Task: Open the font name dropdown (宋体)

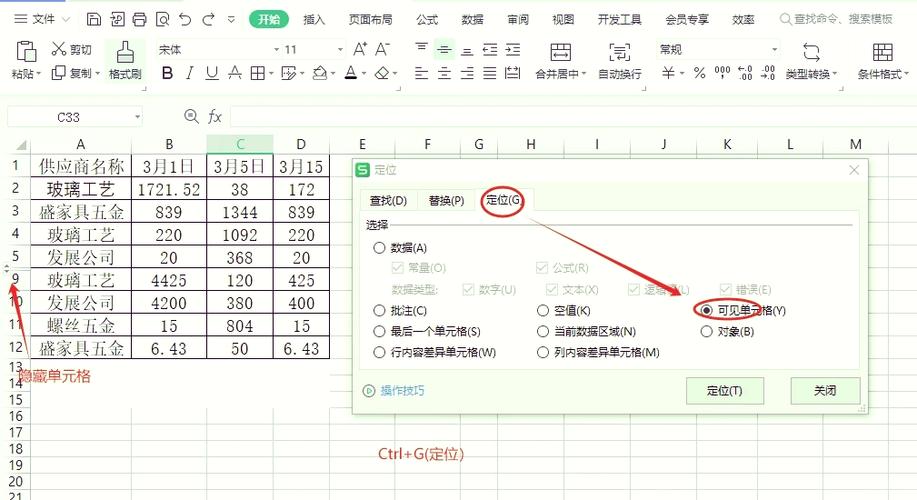Action: tap(277, 50)
